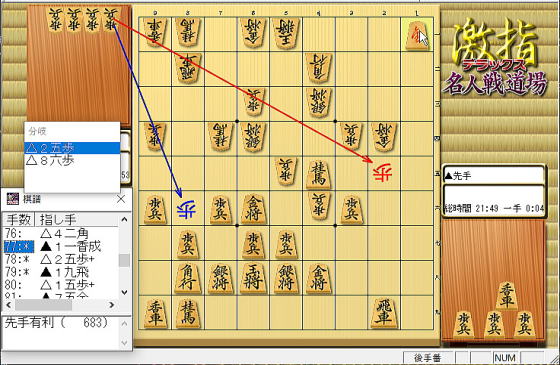Click the blue pawn marker at 8六
This screenshot has height=365, width=560.
coord(187,210)
